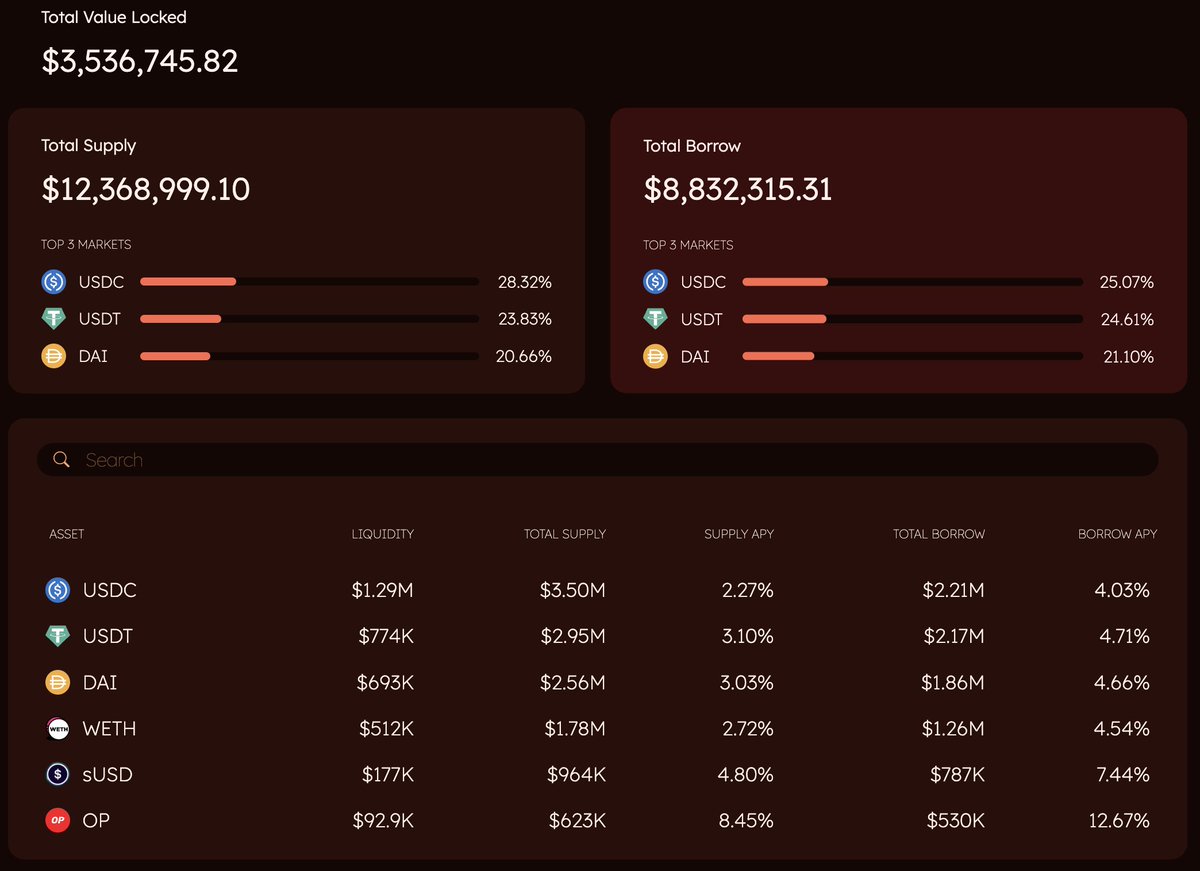Click OP liquidity value $92.9K
This screenshot has height=871, width=1200.
point(383,820)
